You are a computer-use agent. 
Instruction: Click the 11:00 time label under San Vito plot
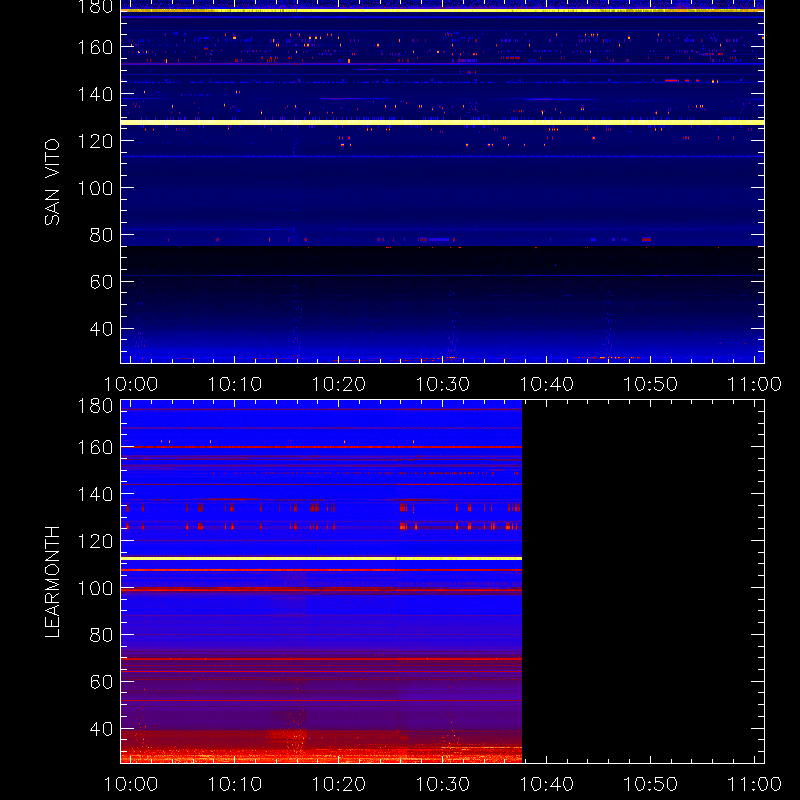point(755,384)
